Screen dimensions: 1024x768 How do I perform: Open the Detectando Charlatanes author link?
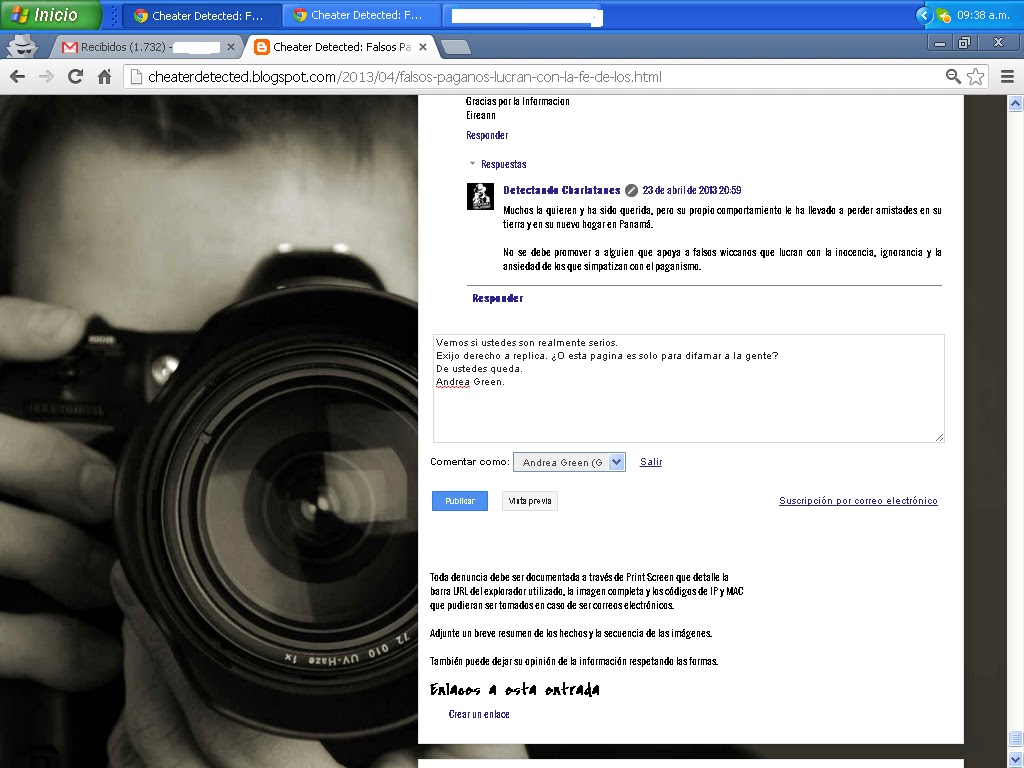562,190
